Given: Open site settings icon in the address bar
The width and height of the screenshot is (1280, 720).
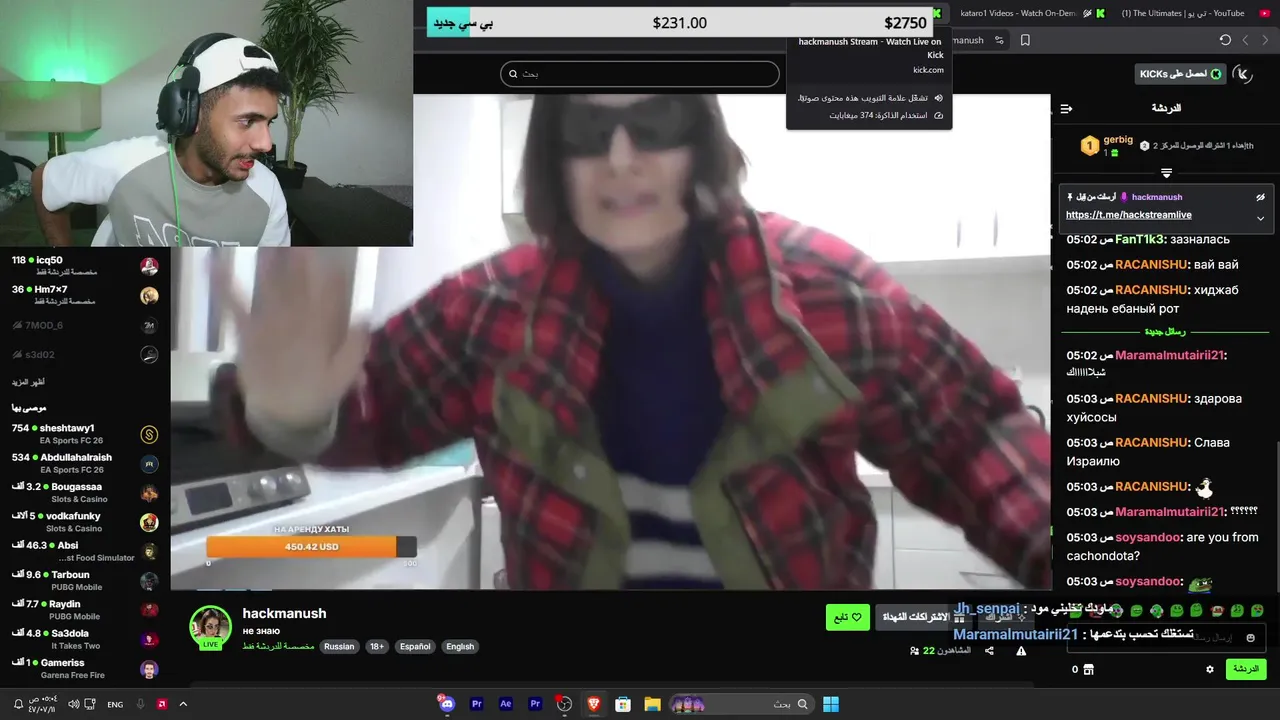Looking at the screenshot, I should [997, 40].
